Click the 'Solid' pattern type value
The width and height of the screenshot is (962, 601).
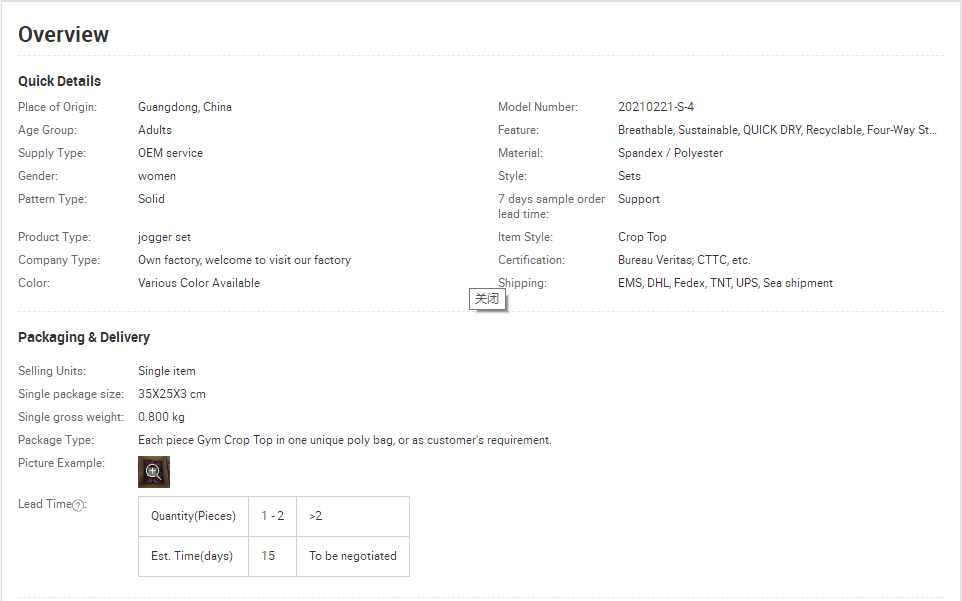151,199
